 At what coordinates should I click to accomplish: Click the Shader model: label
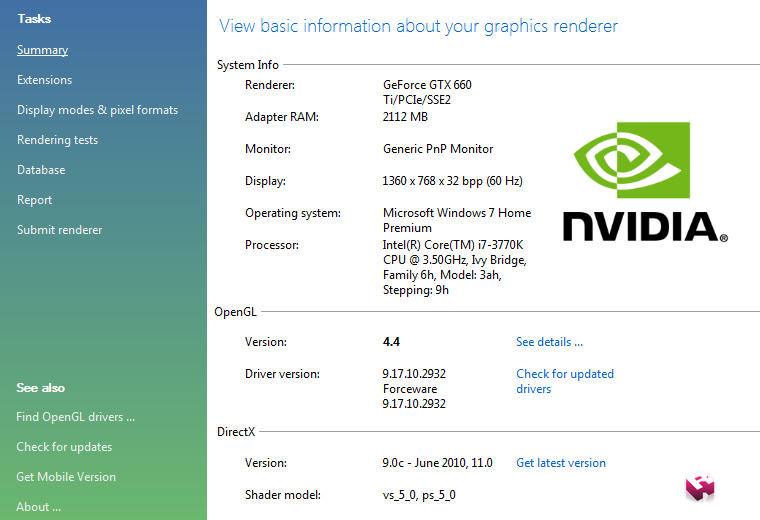[x=283, y=495]
